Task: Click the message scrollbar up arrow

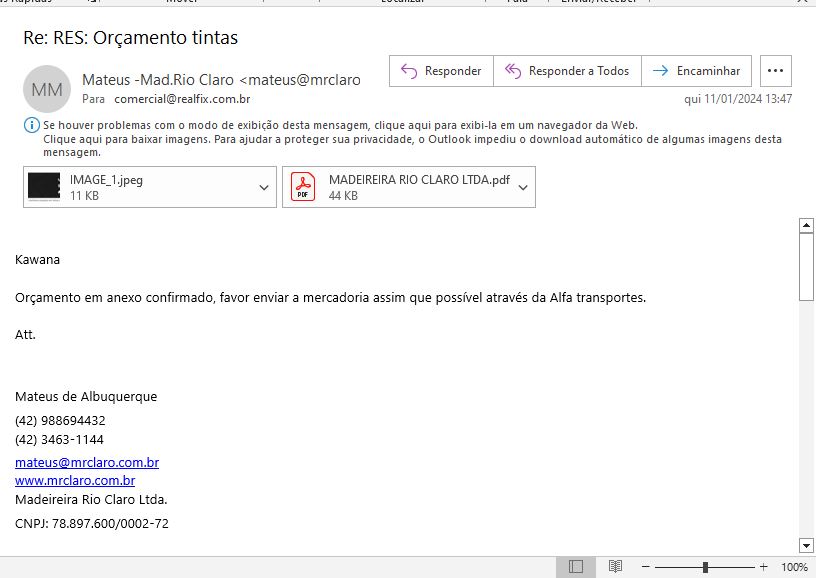Action: (x=807, y=226)
